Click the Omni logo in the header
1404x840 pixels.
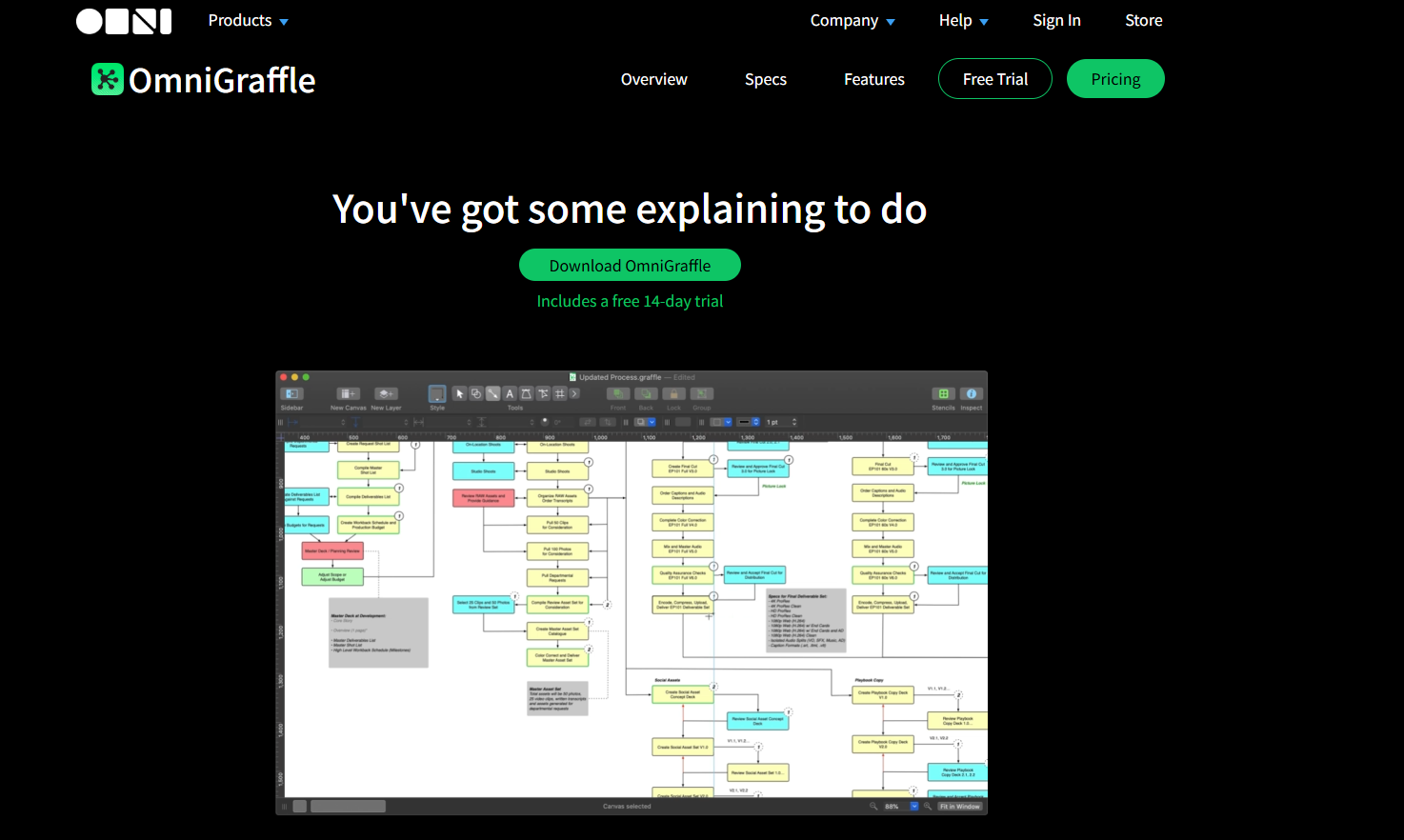pyautogui.click(x=124, y=21)
